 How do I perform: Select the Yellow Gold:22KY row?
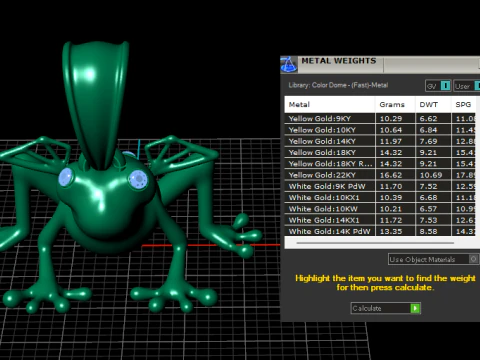point(380,175)
